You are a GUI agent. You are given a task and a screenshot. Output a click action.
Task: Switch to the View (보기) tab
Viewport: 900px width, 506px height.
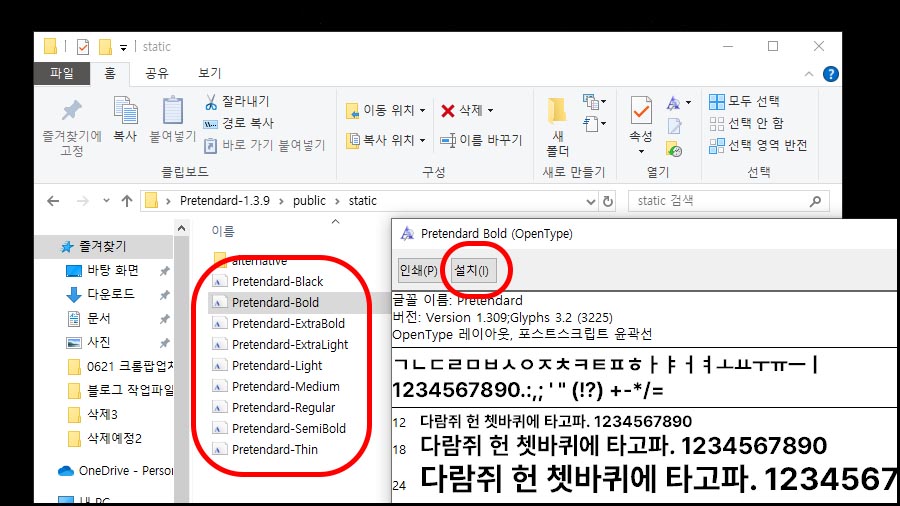[x=210, y=73]
